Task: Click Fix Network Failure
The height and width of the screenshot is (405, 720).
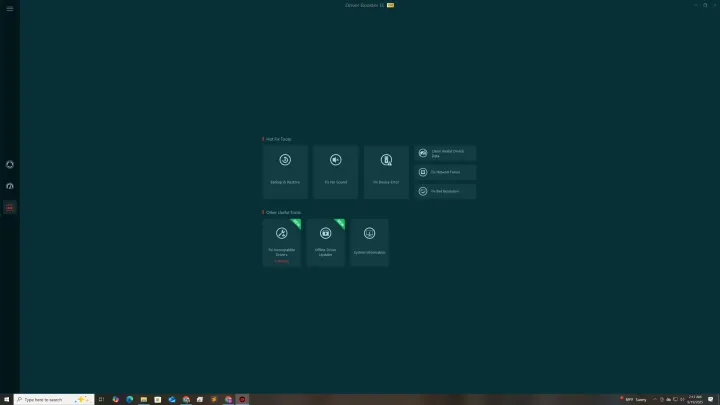Action: coord(446,172)
